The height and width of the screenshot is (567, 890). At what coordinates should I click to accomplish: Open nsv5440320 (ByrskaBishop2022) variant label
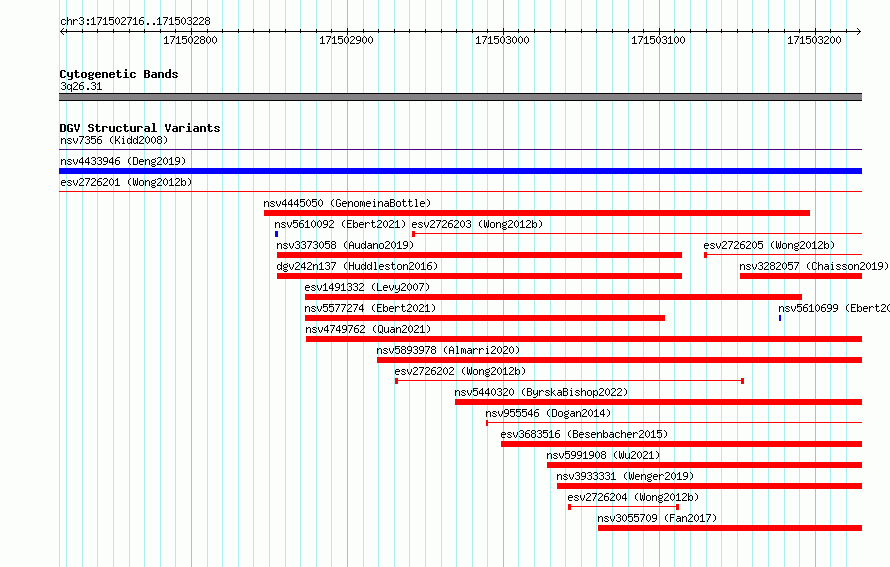pos(541,392)
